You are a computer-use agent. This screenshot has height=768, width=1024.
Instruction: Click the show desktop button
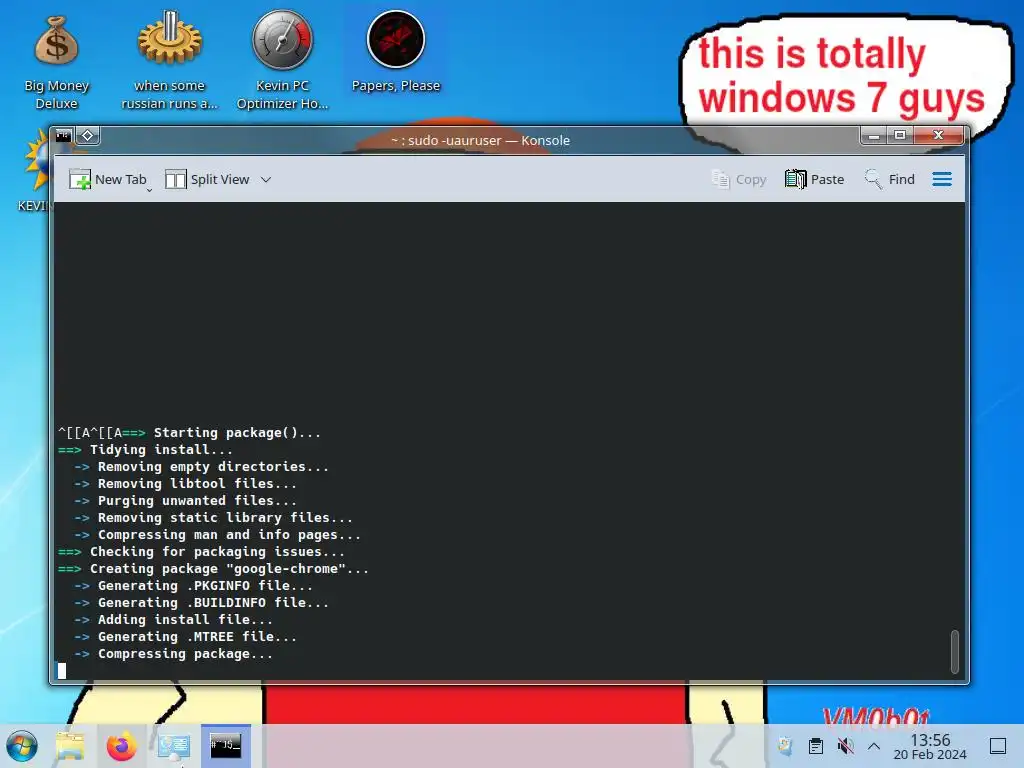tap(998, 746)
